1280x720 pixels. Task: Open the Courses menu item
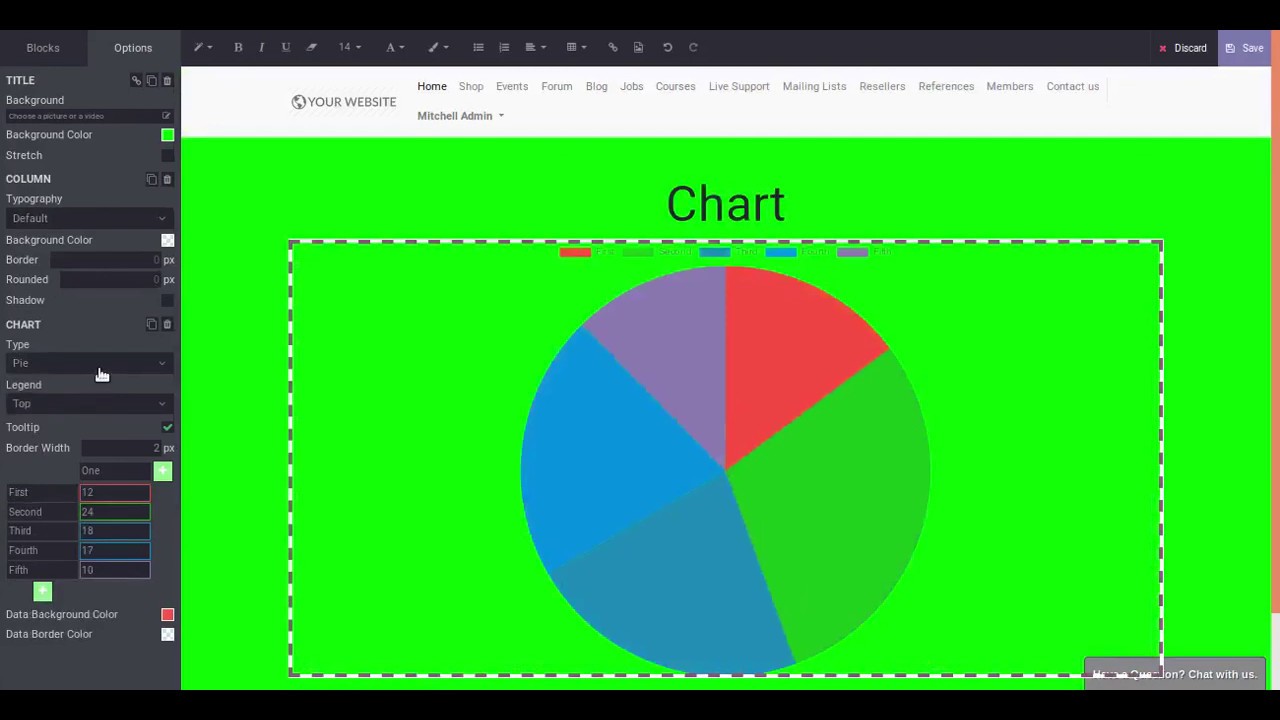[x=675, y=86]
